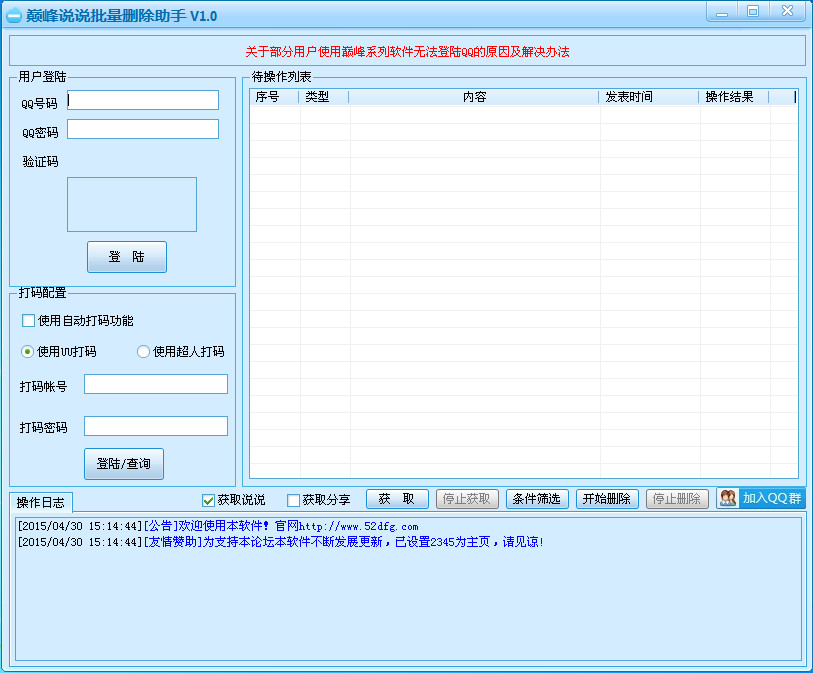Click the 内容 column header
This screenshot has width=813, height=673.
point(474,97)
